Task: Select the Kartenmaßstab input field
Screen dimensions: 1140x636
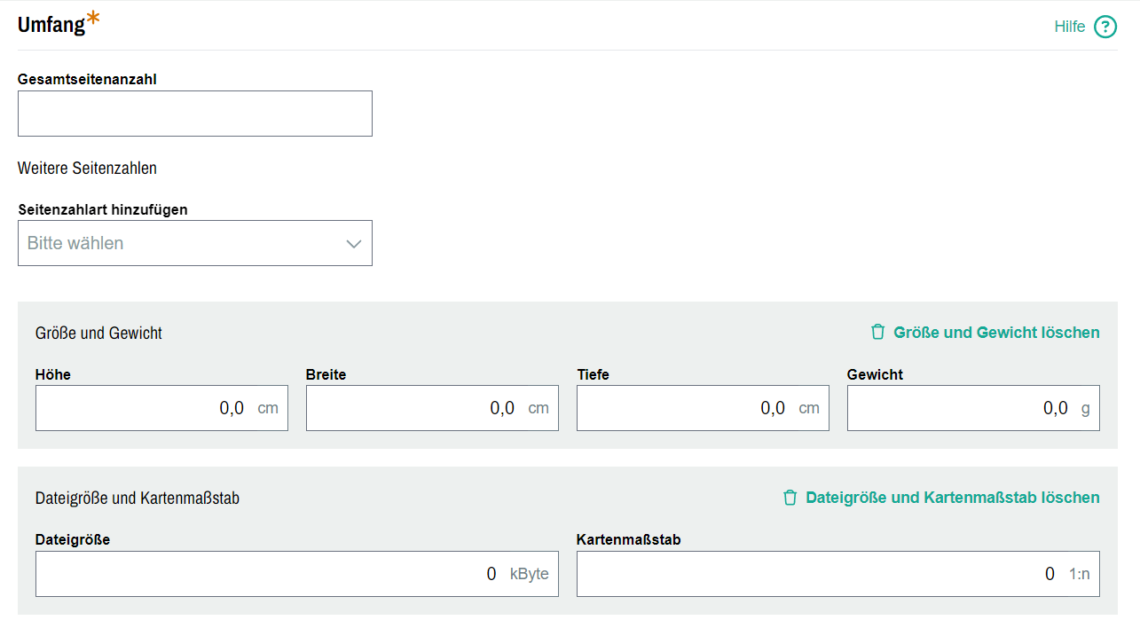Action: (810, 574)
